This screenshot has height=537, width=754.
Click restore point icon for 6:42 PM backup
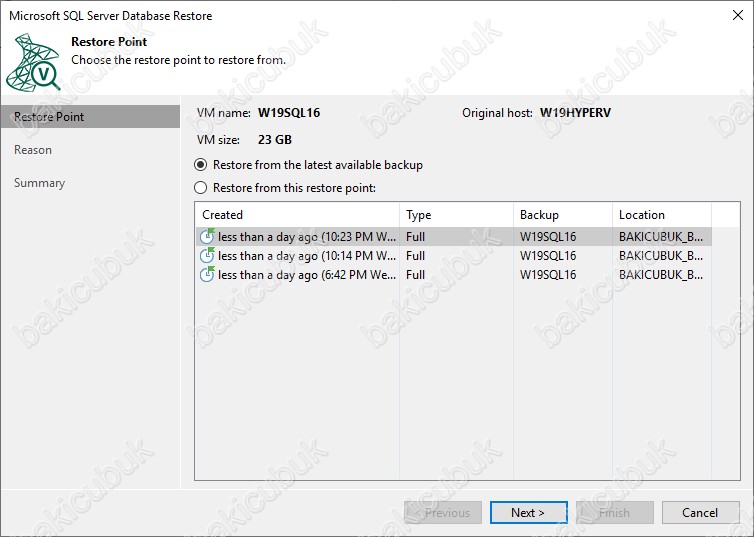(207, 275)
